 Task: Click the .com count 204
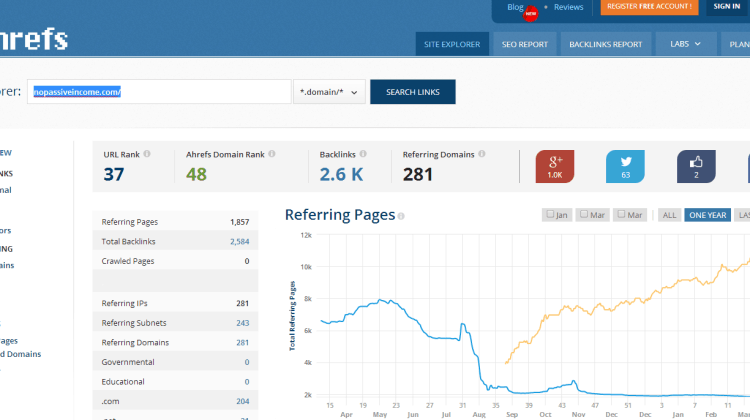[x=243, y=401]
